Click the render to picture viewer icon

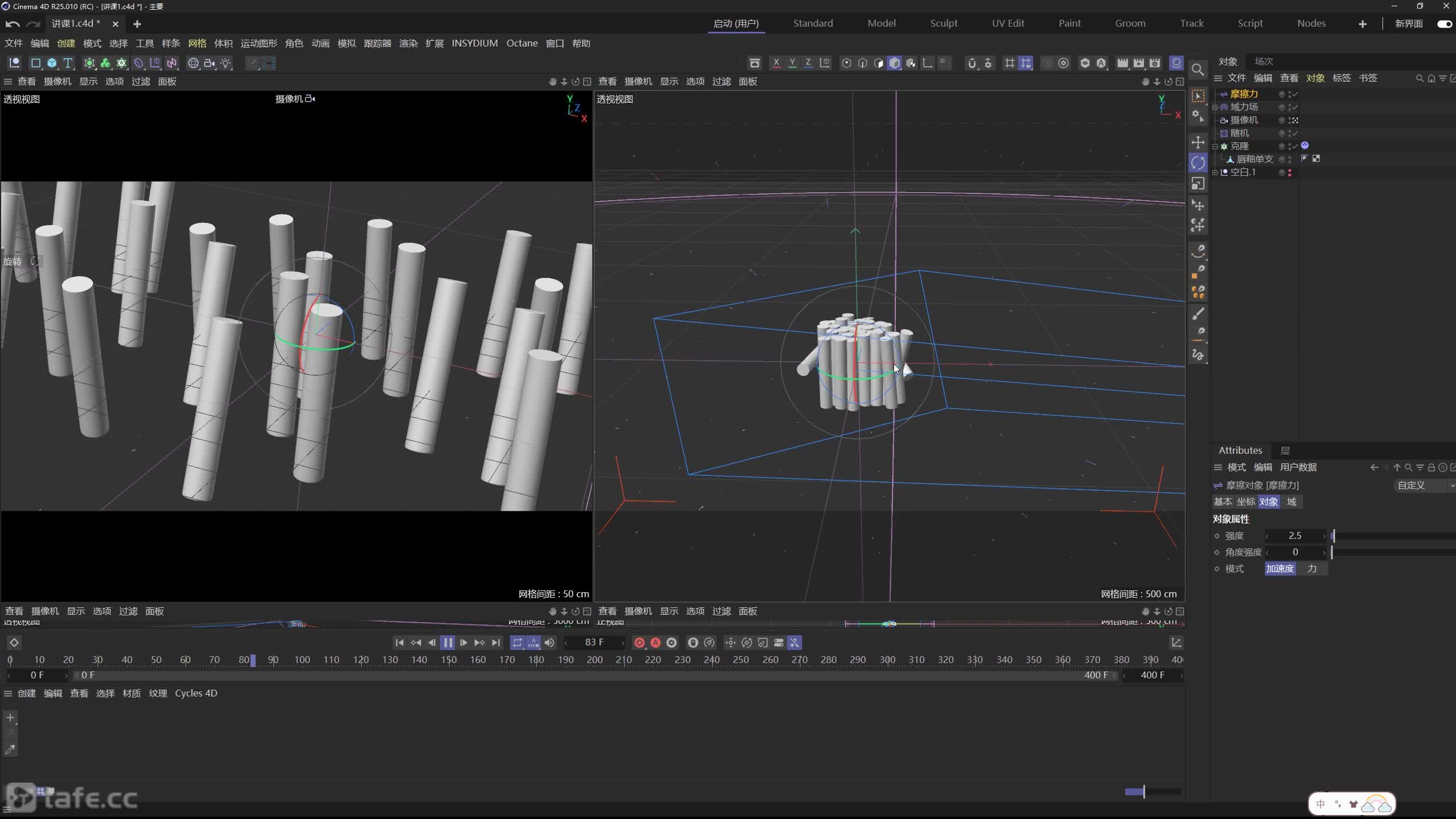coord(1138,63)
